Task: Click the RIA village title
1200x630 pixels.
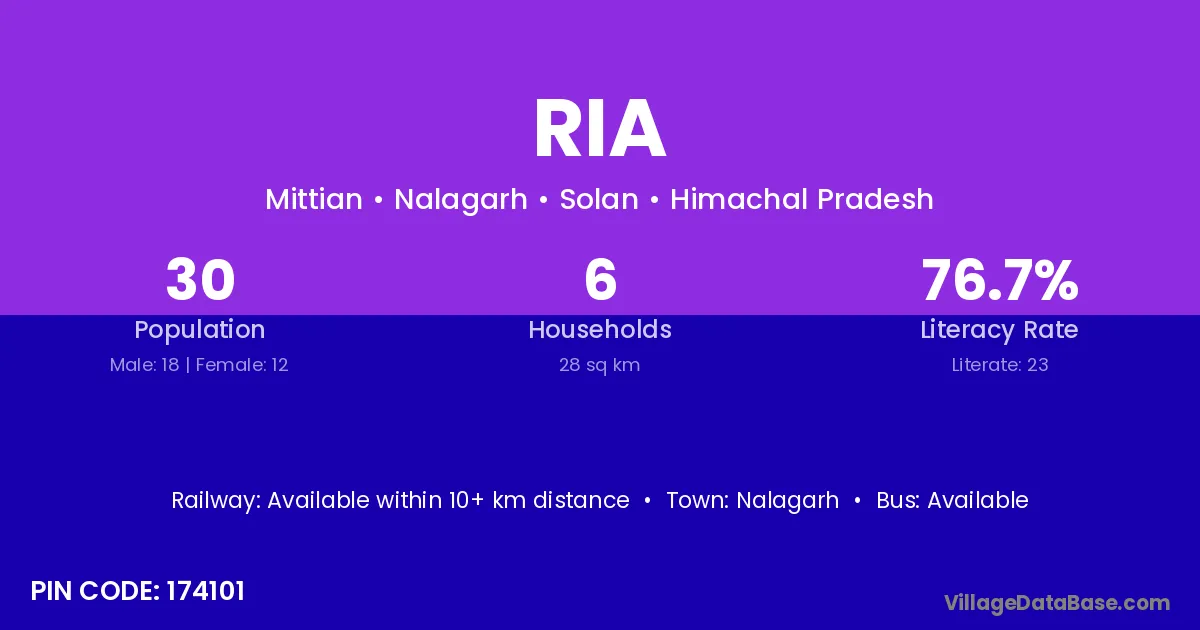Action: [x=600, y=130]
